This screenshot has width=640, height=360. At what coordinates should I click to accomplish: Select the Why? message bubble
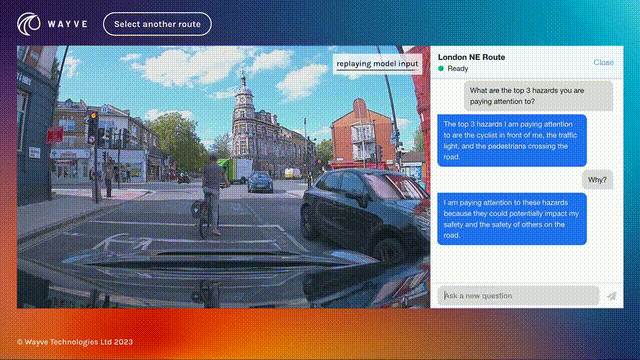click(597, 180)
